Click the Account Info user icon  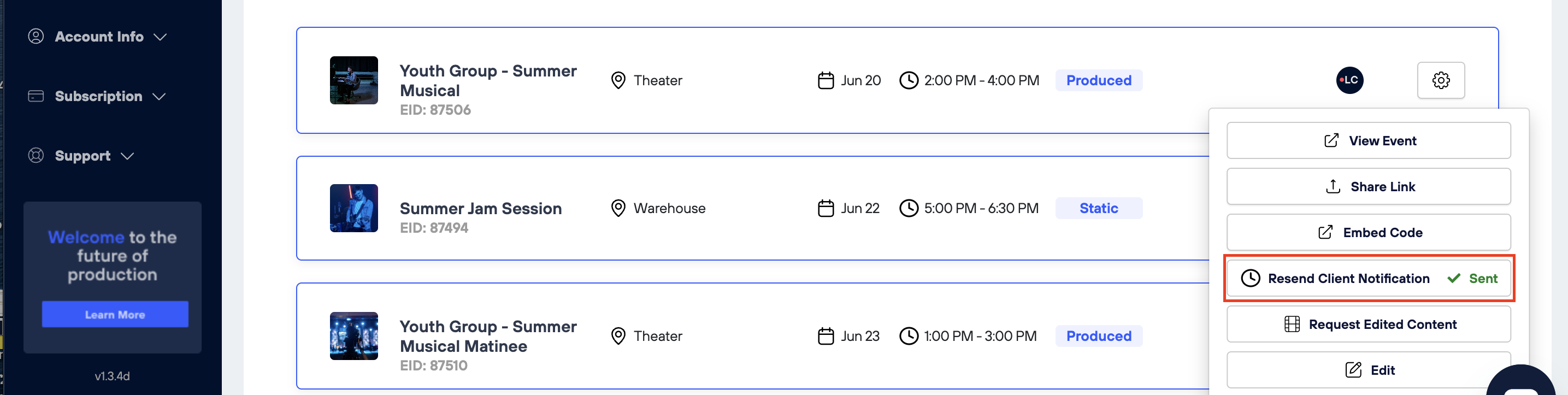(x=36, y=37)
